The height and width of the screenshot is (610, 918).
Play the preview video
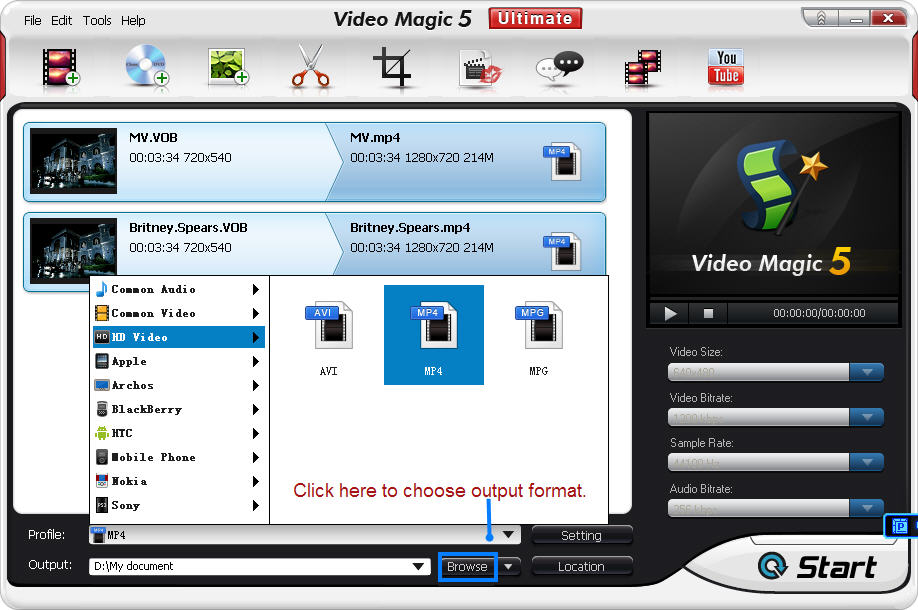coord(670,313)
